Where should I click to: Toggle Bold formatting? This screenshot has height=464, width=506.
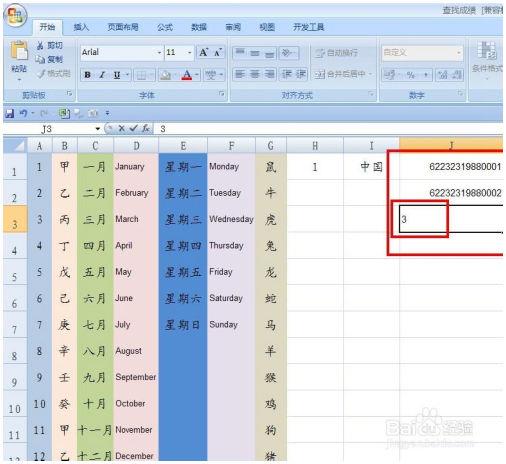coord(87,75)
